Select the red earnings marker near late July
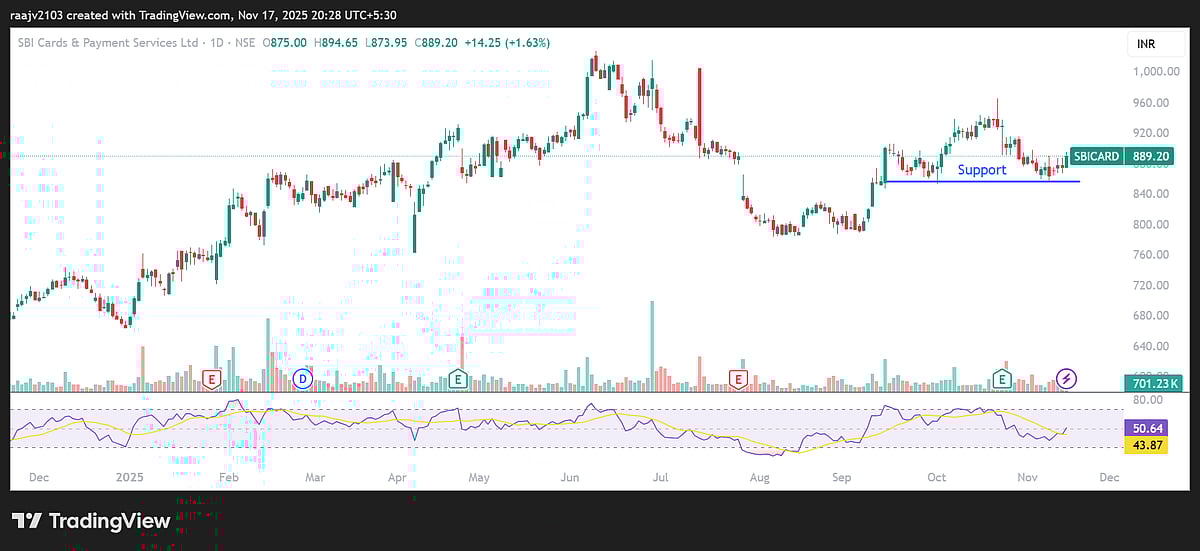Viewport: 1200px width, 551px height. tap(738, 379)
